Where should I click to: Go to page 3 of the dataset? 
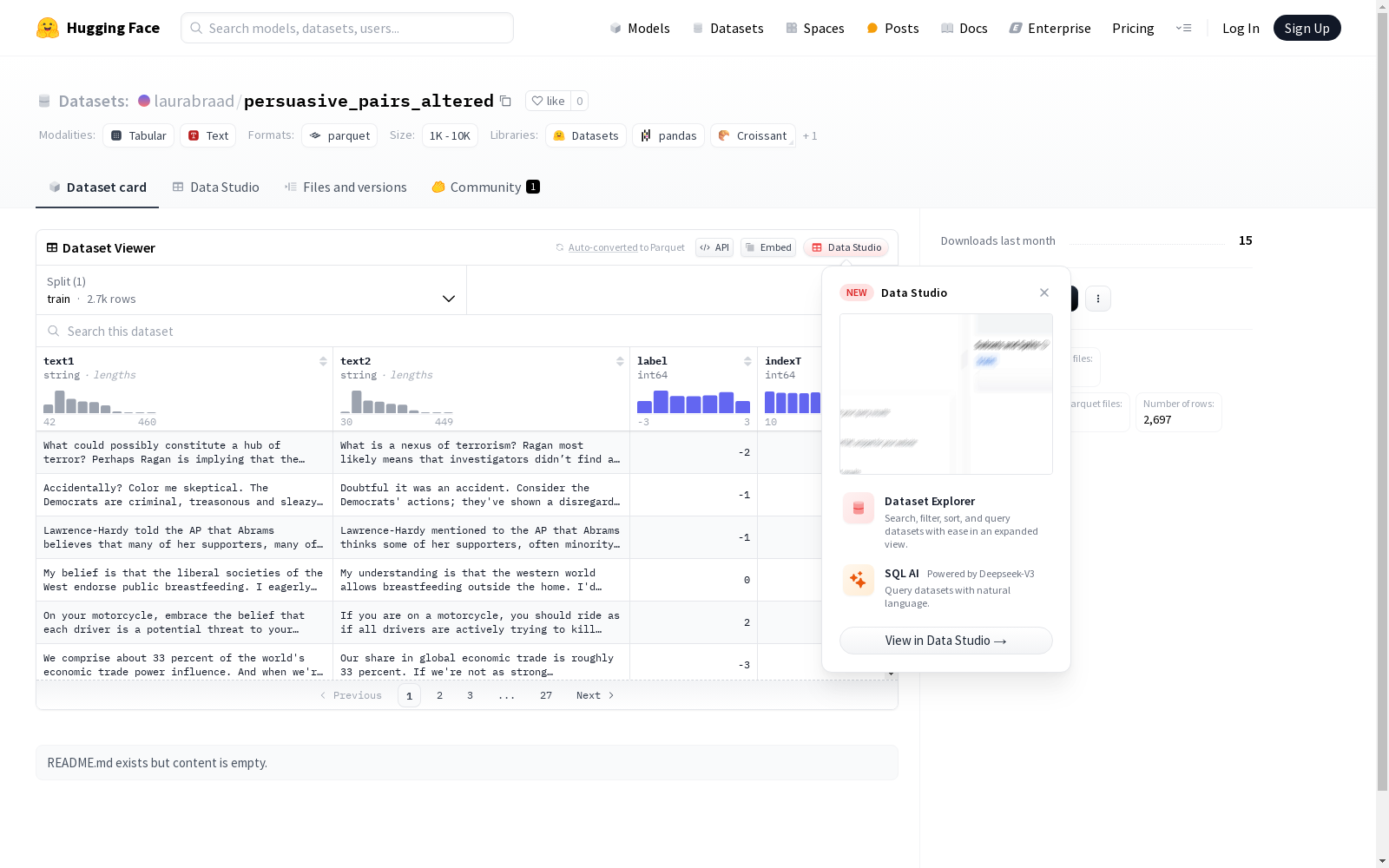tap(471, 695)
